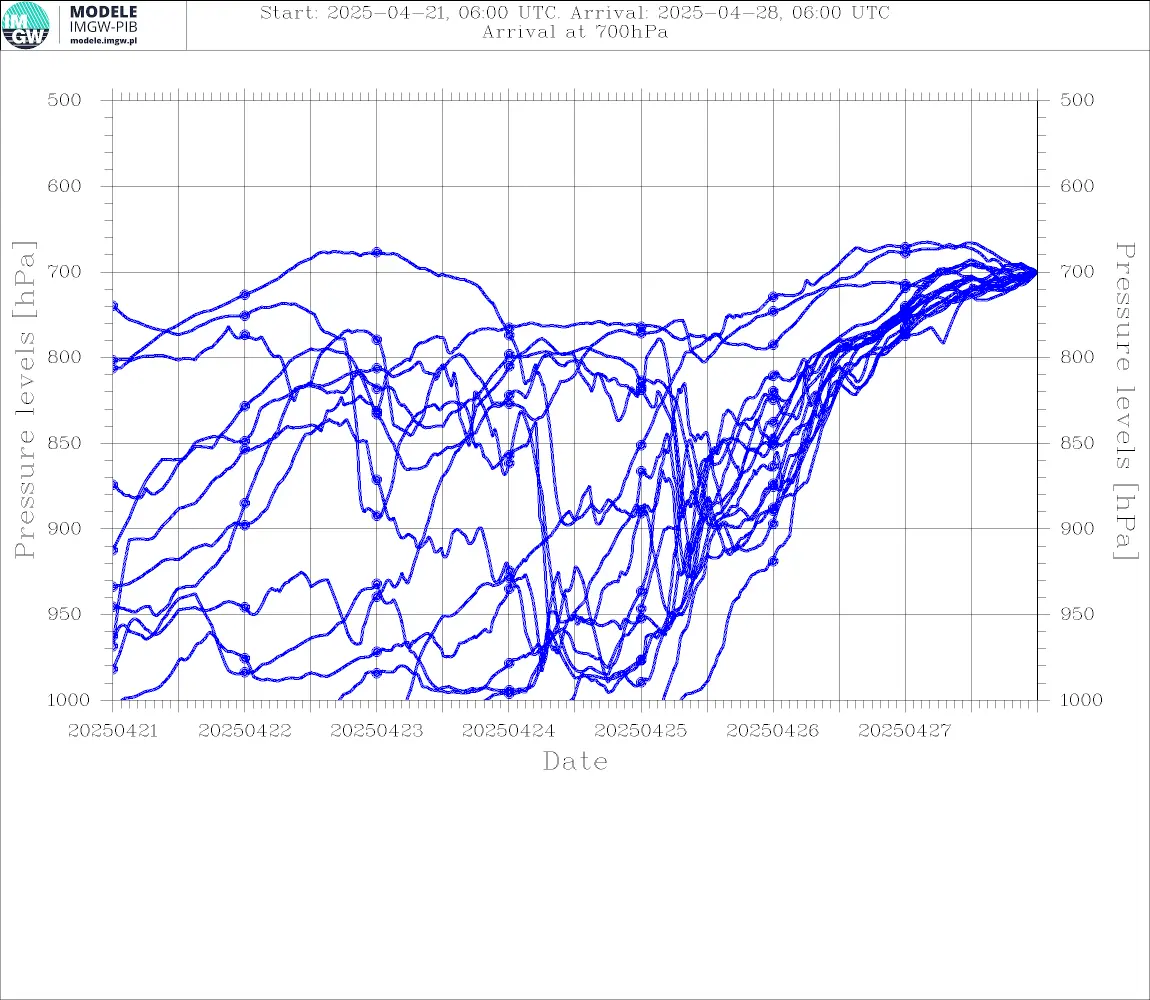Click the trajectory convergence point at 700 hPa
This screenshot has width=1150, height=1000.
(x=1036, y=271)
